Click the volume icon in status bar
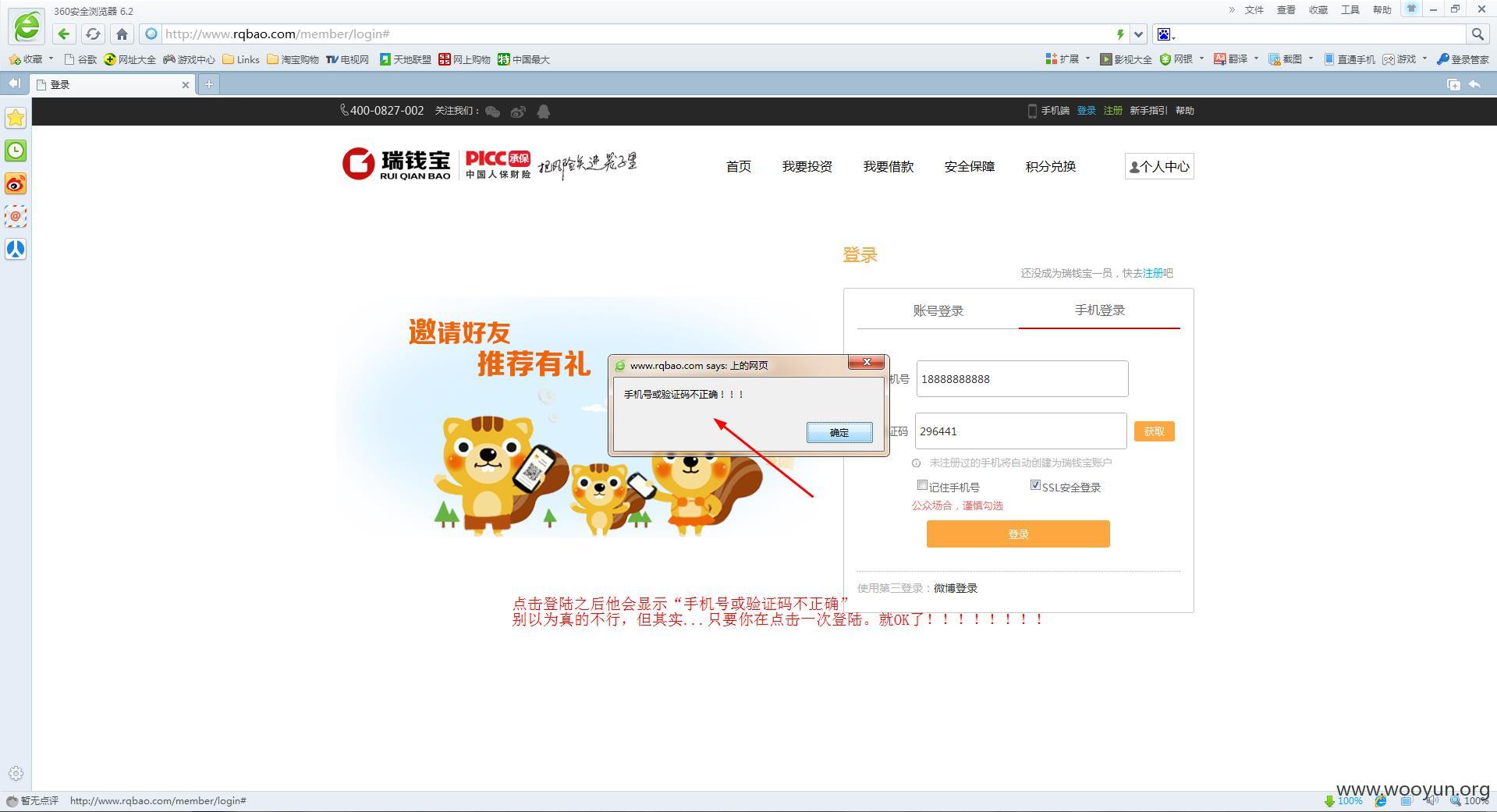 1431,800
